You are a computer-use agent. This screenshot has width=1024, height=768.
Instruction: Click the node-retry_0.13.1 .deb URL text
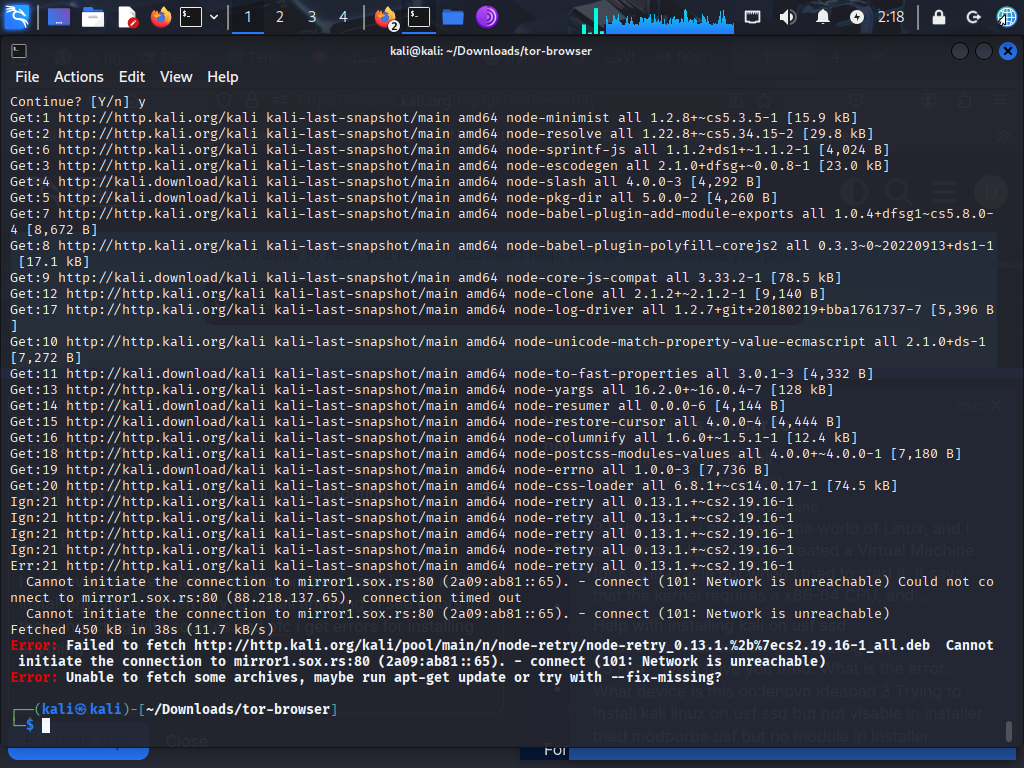(x=561, y=645)
